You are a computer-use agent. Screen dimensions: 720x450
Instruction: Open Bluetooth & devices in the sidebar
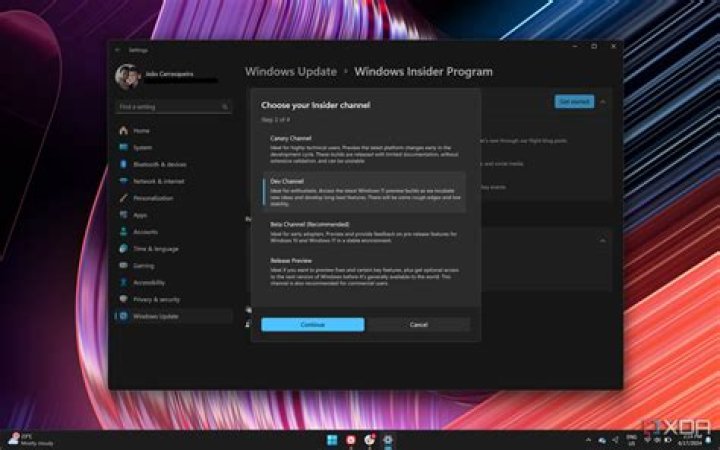pyautogui.click(x=174, y=164)
